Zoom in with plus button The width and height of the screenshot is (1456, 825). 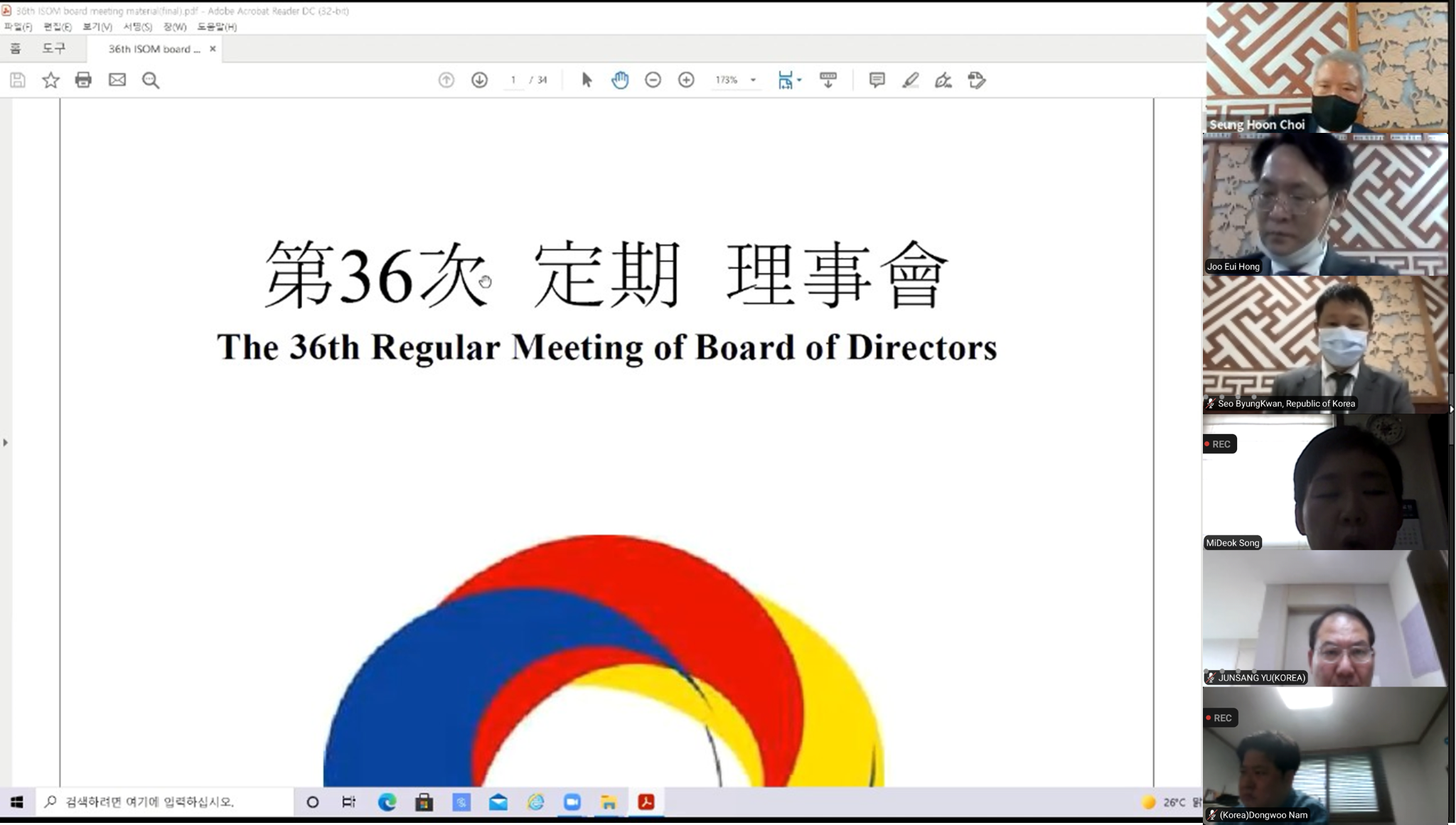point(686,80)
